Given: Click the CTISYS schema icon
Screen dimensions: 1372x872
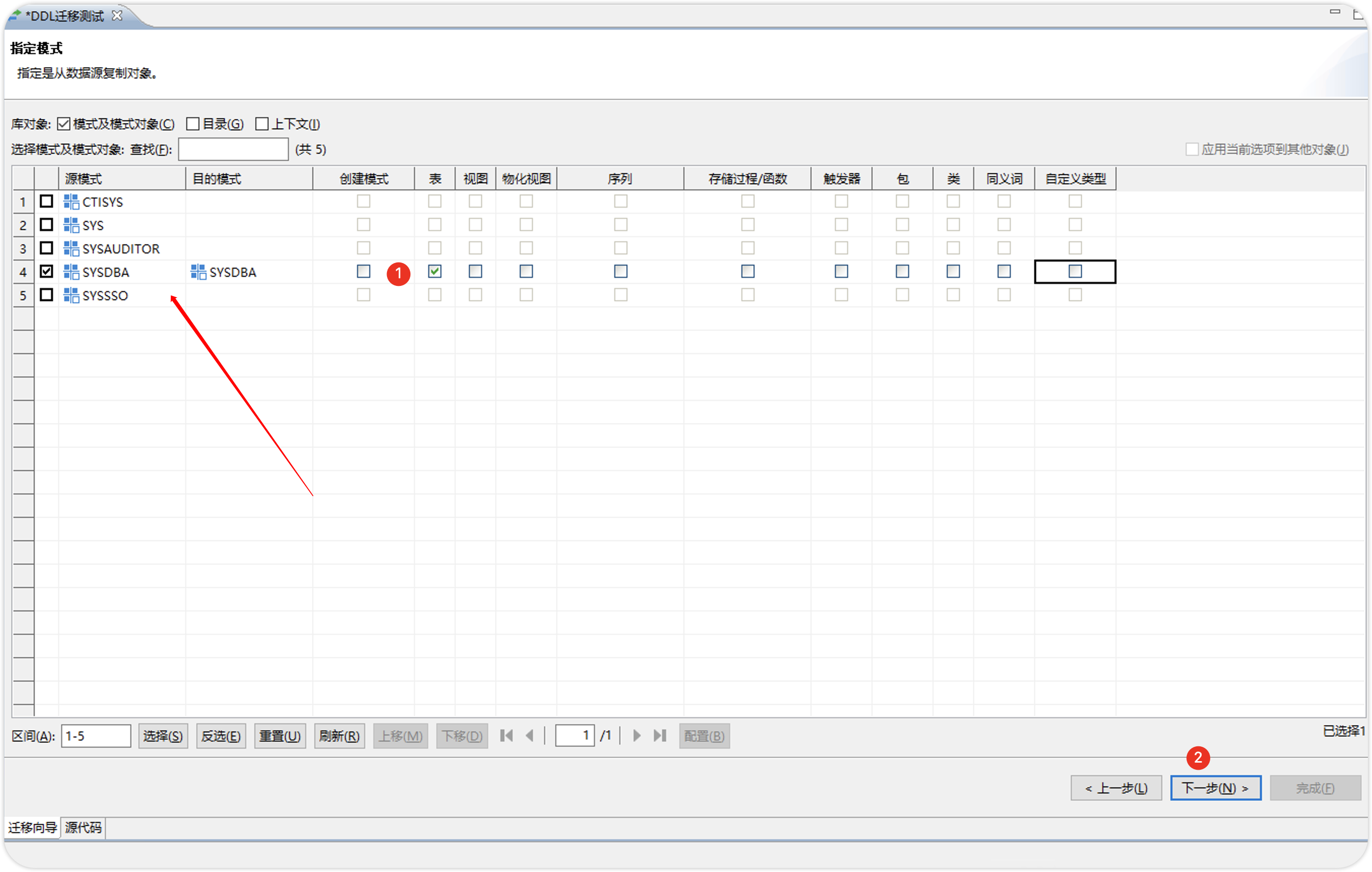Looking at the screenshot, I should click(x=71, y=202).
